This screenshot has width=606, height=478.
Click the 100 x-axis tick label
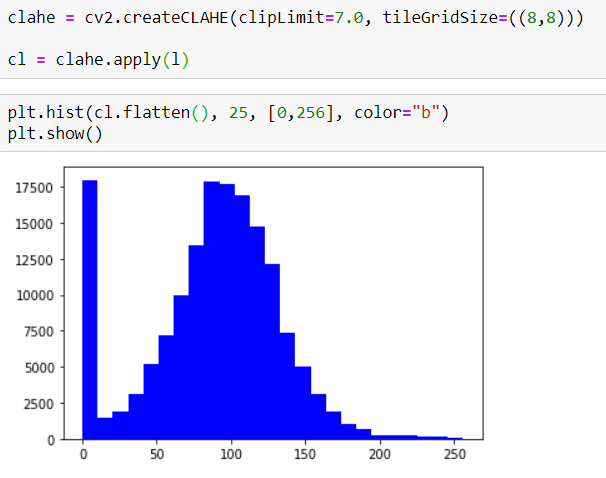click(x=231, y=455)
